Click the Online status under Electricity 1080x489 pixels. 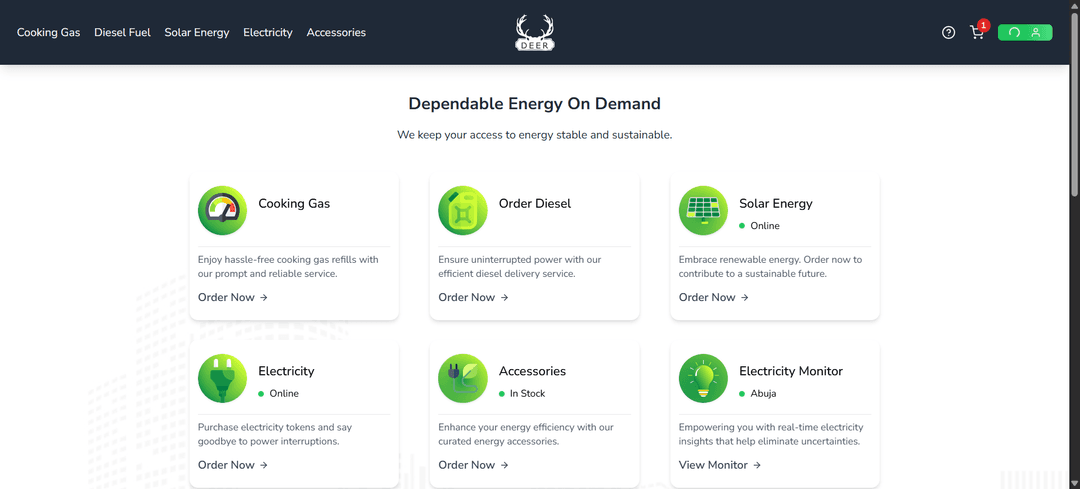pyautogui.click(x=279, y=393)
